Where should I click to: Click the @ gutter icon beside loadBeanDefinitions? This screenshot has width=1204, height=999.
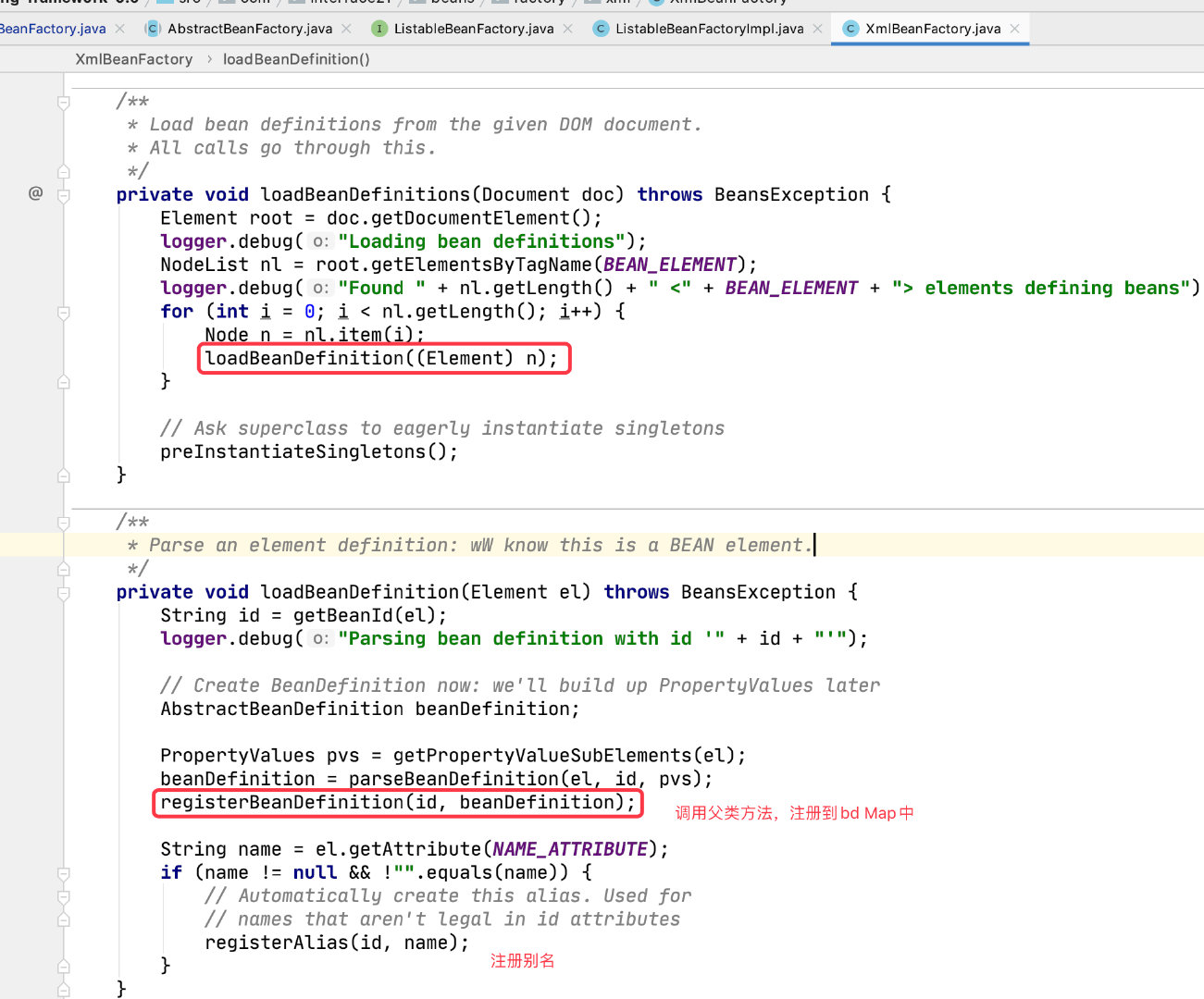36,193
